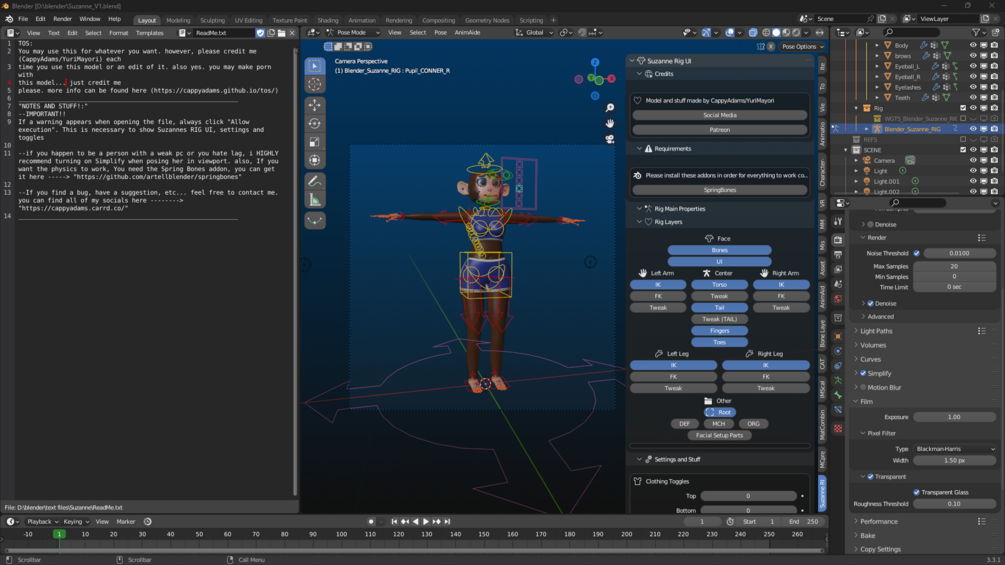Open the Pixel Filter Type dropdown
The width and height of the screenshot is (1005, 565).
954,449
